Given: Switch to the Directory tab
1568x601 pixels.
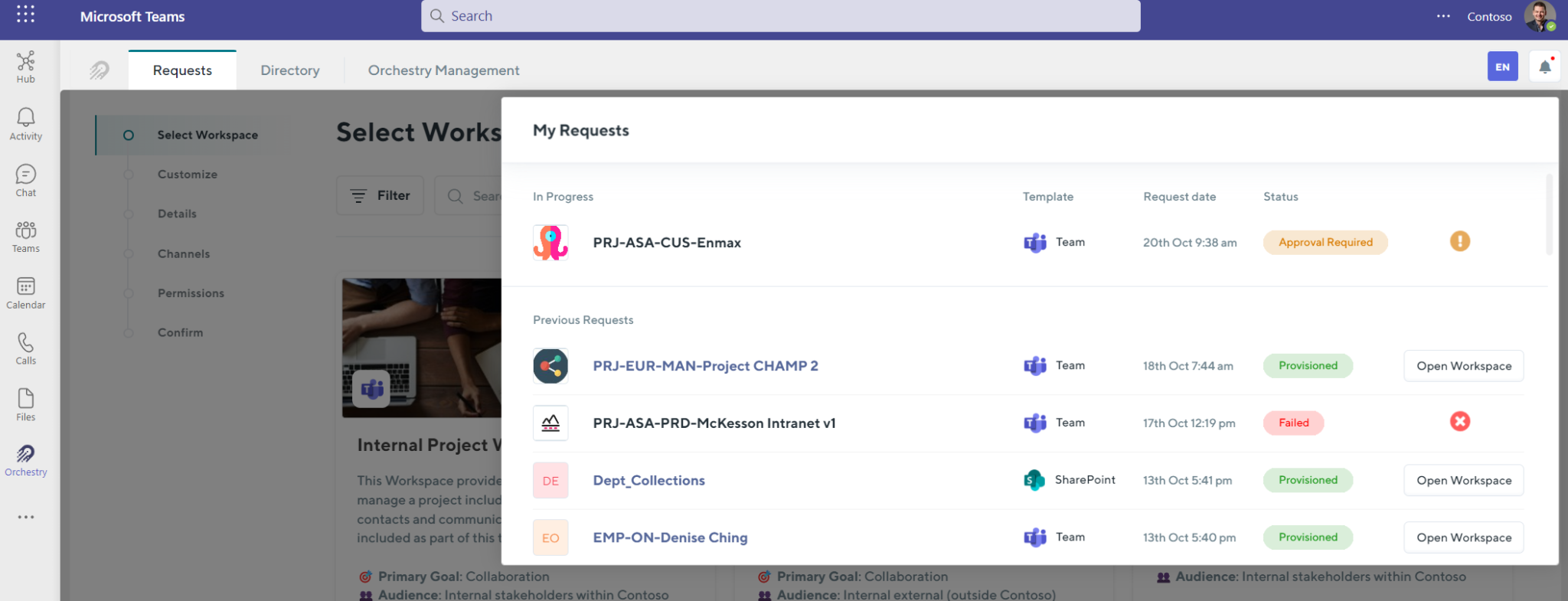Looking at the screenshot, I should point(290,70).
